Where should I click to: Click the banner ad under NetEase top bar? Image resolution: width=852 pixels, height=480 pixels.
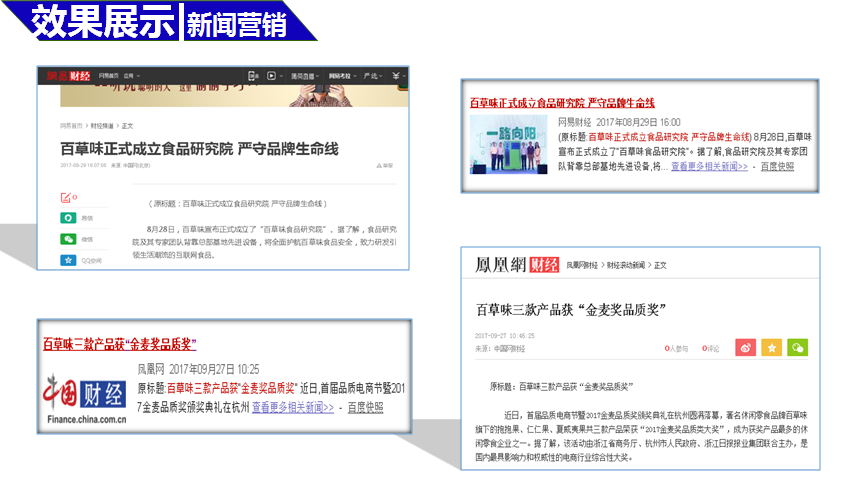pos(234,96)
